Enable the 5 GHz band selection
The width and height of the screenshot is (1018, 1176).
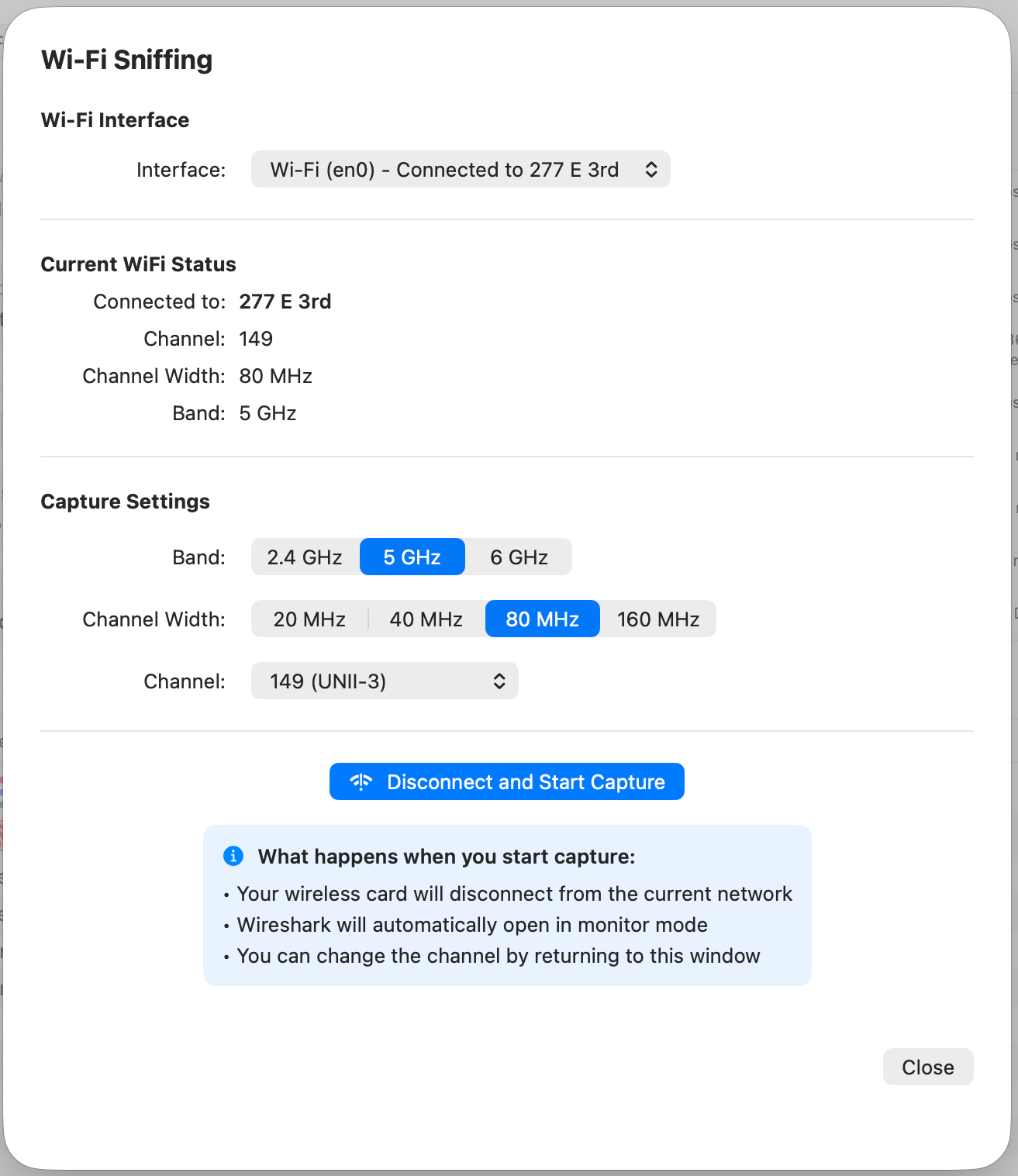(x=412, y=557)
